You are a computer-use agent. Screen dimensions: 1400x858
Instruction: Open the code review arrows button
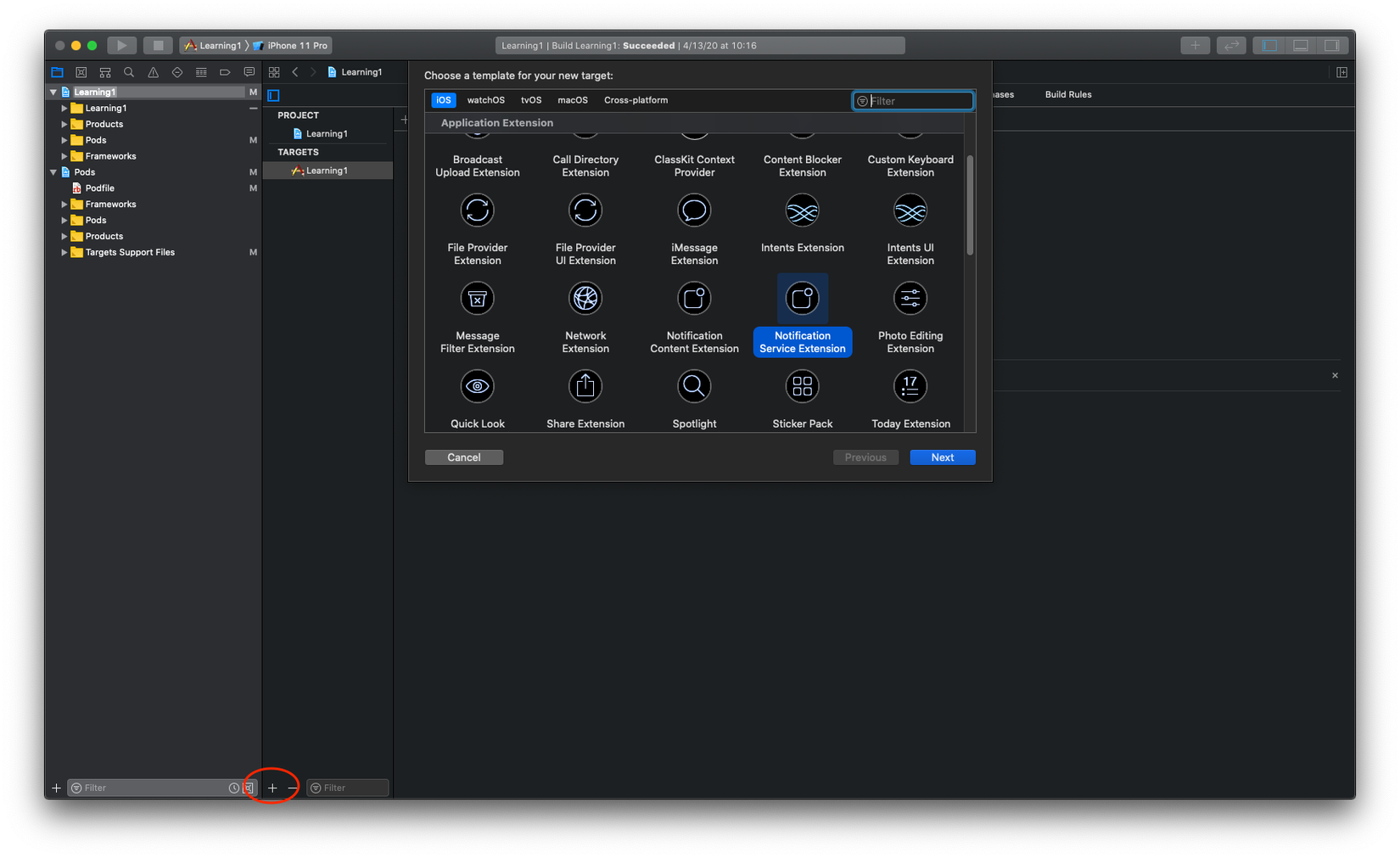click(x=1231, y=45)
